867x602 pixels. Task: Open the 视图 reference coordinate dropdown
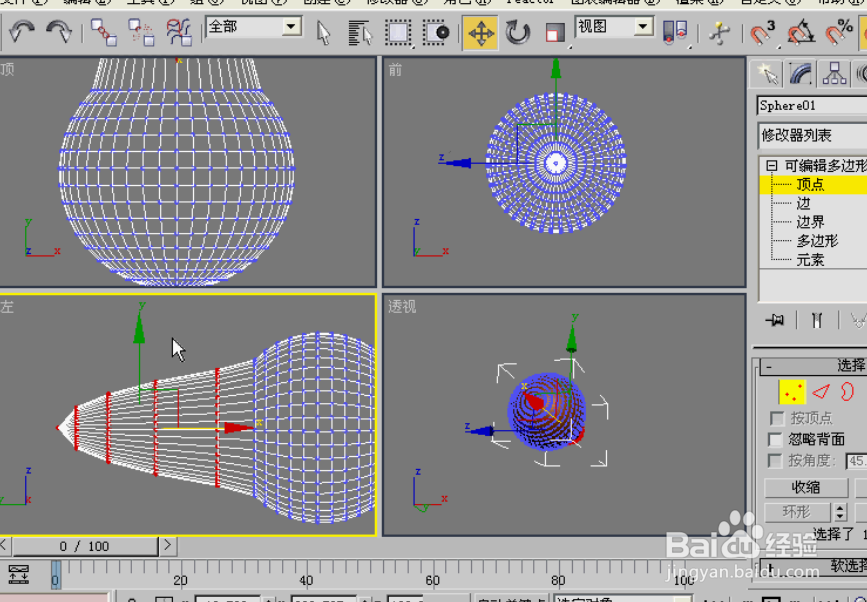pyautogui.click(x=611, y=27)
